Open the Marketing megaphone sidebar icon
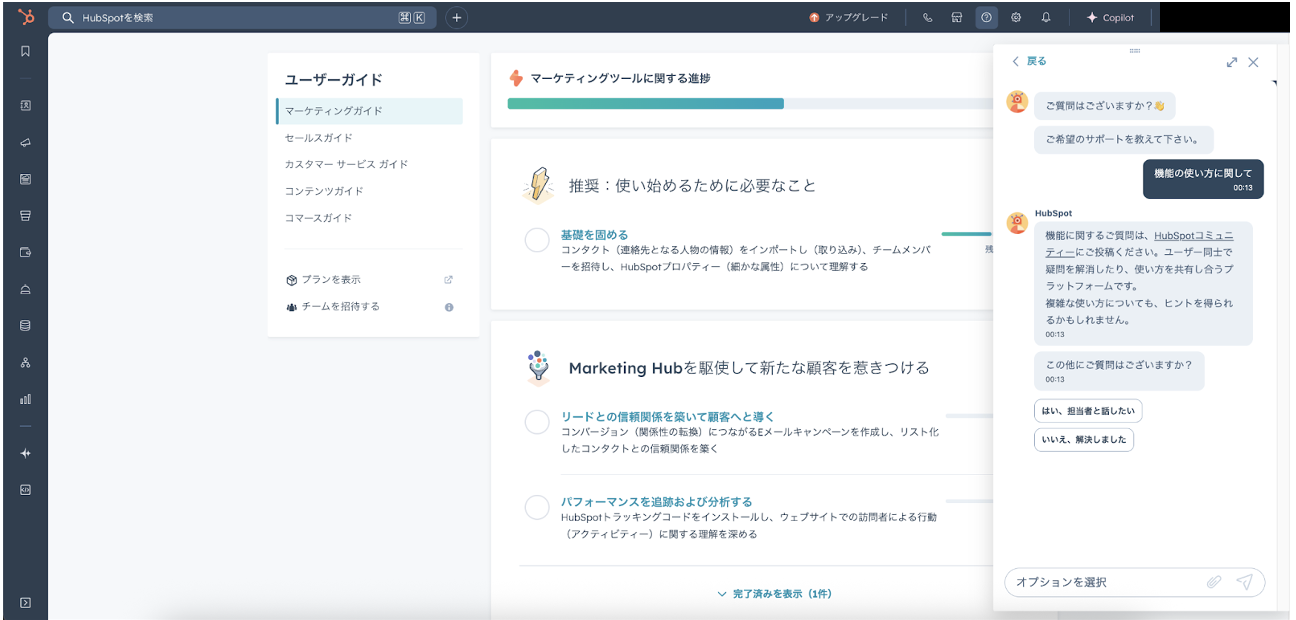Screen dimensions: 1296x620 pyautogui.click(x=26, y=142)
